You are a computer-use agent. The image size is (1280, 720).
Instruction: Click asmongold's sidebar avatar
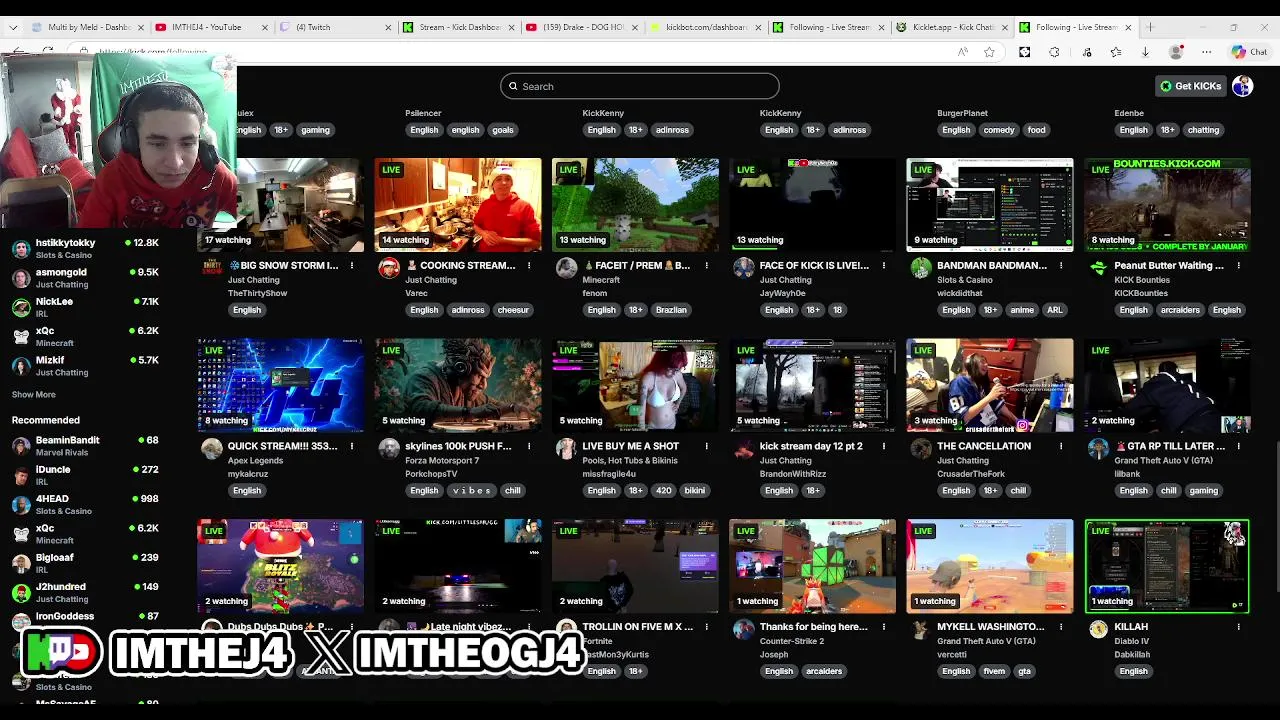[21, 278]
